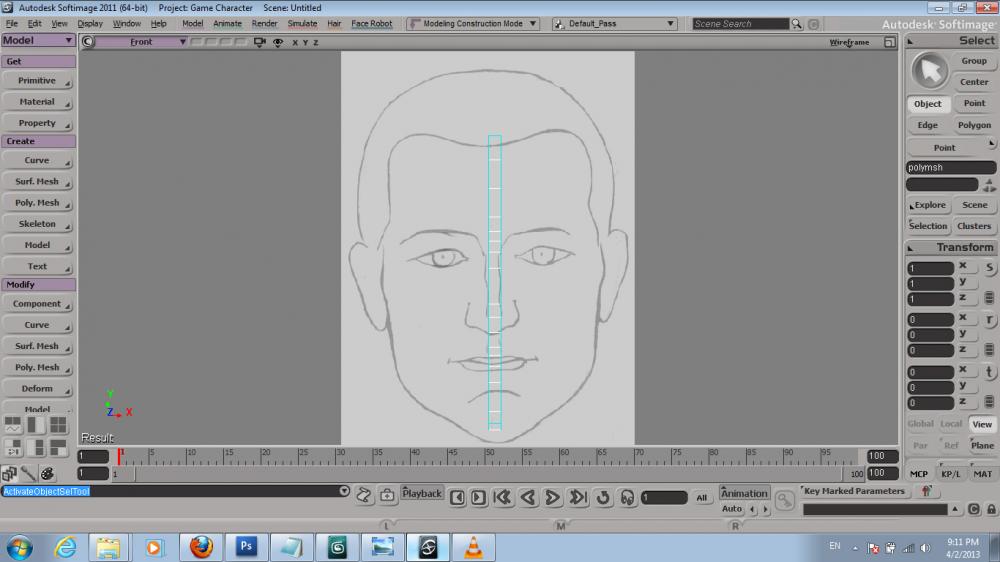1000x562 pixels.
Task: Click the Primitive button
Action: (x=37, y=81)
